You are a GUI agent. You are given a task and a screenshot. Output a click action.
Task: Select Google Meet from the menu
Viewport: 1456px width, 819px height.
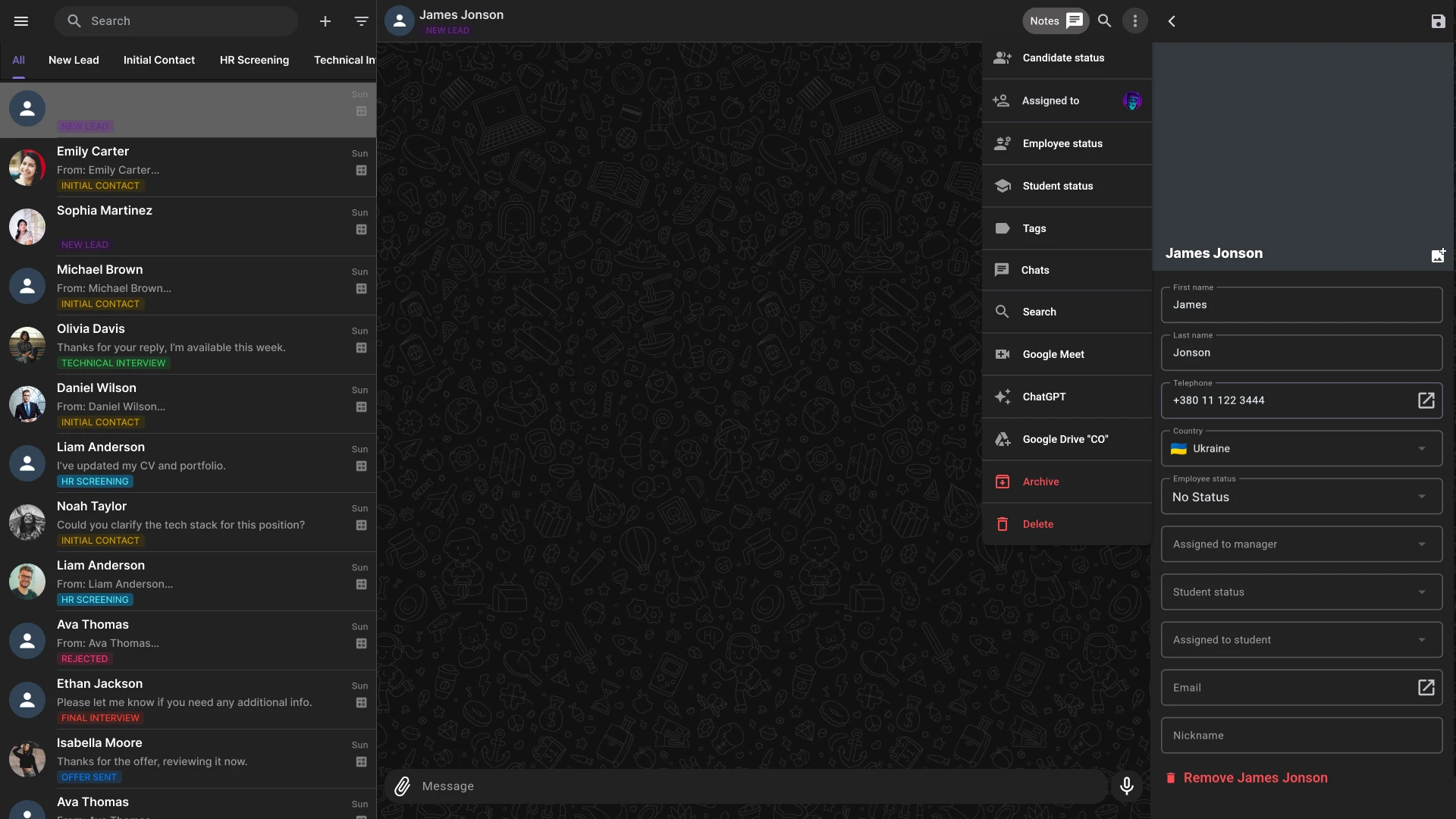(1053, 354)
